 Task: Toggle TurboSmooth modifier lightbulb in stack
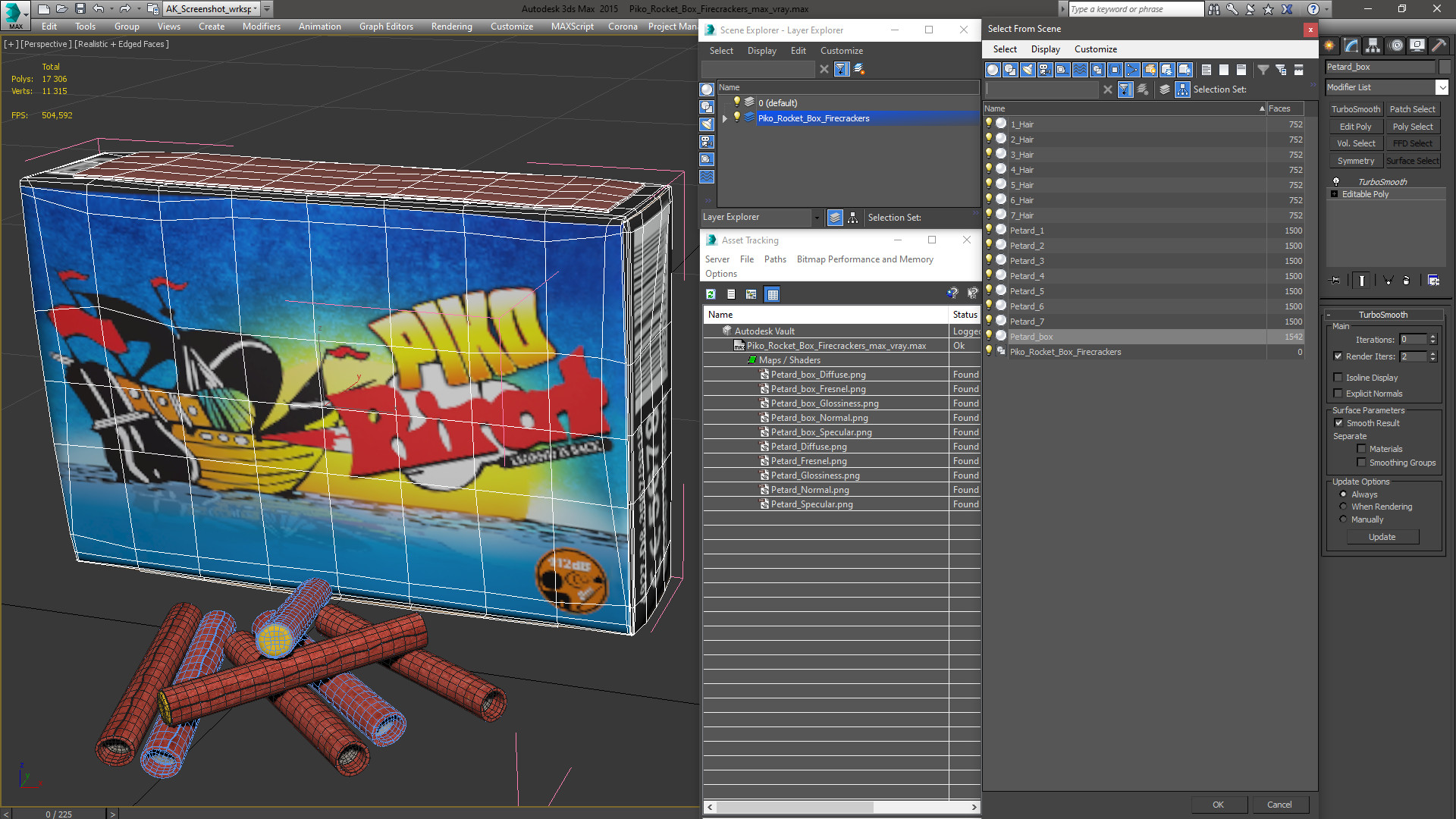1336,182
